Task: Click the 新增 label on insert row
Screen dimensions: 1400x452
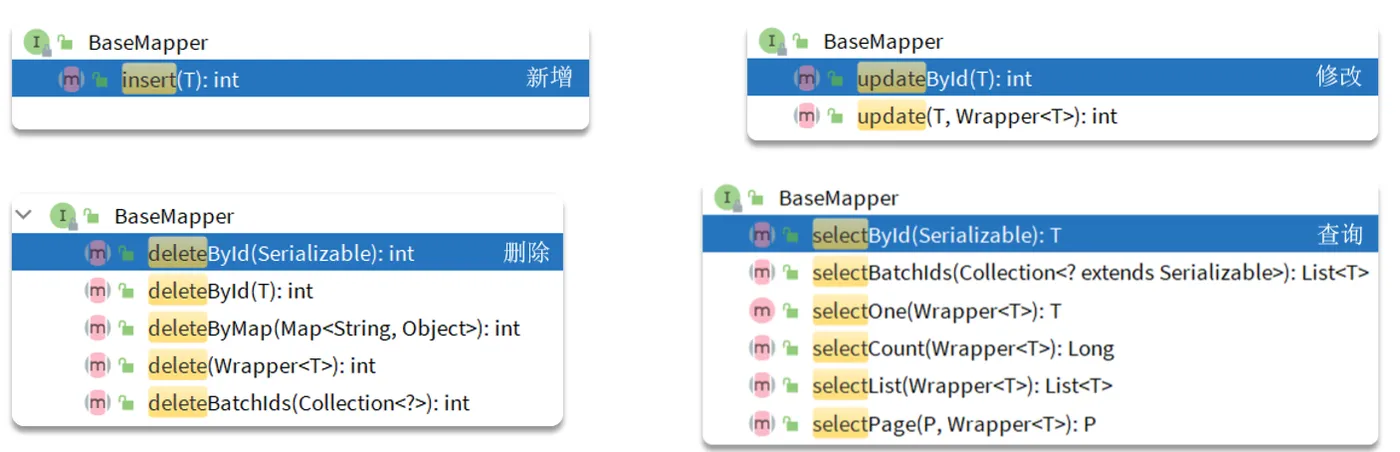Action: tap(550, 78)
